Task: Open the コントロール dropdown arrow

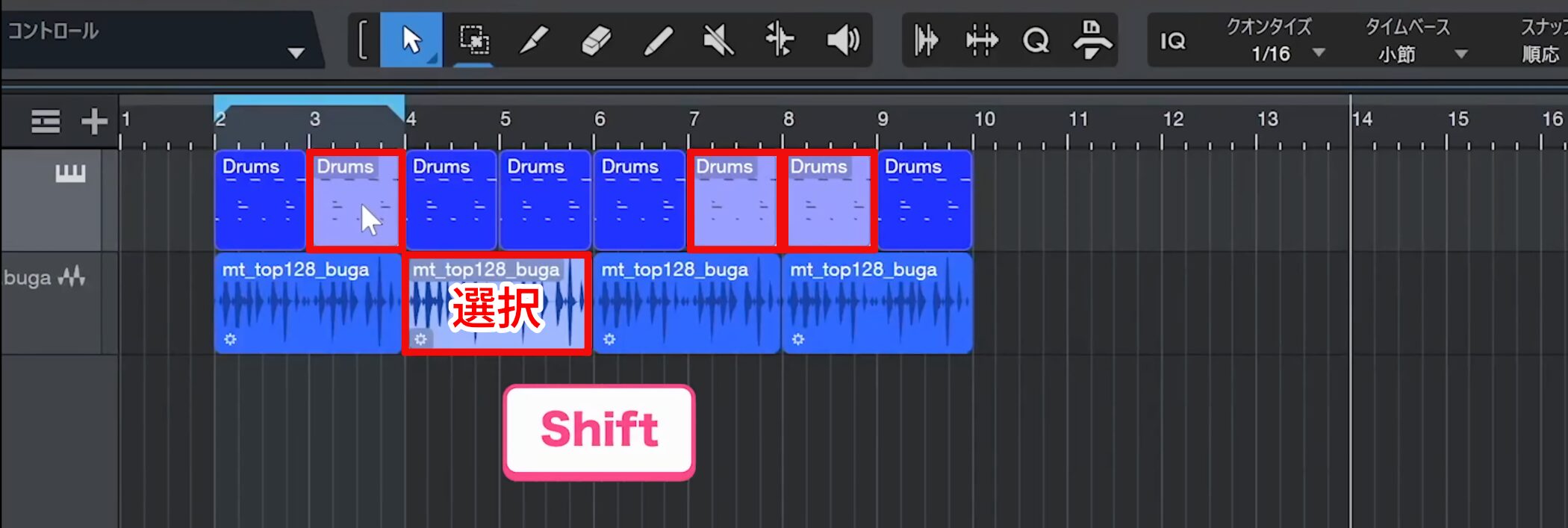Action: 296,53
